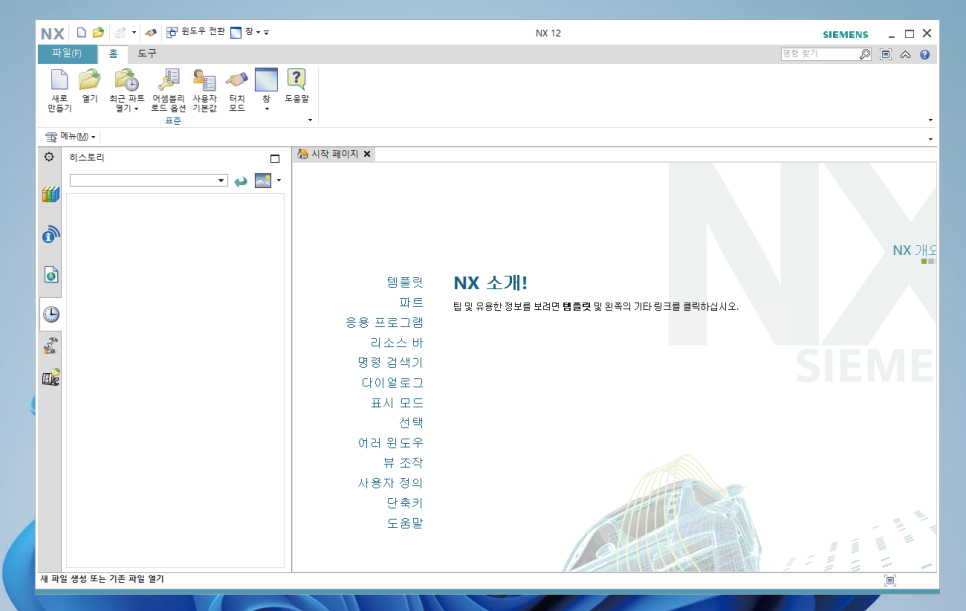Open the 파일(F) file menu tab
This screenshot has width=966, height=611.
pos(67,54)
